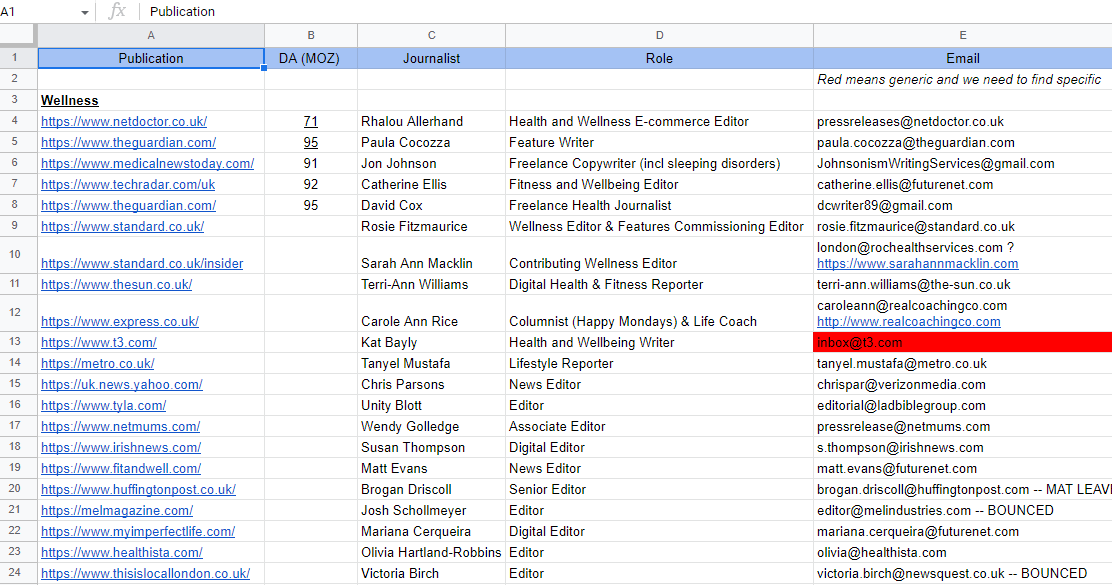1112x585 pixels.
Task: Open the metro.co.uk link
Action: point(98,363)
